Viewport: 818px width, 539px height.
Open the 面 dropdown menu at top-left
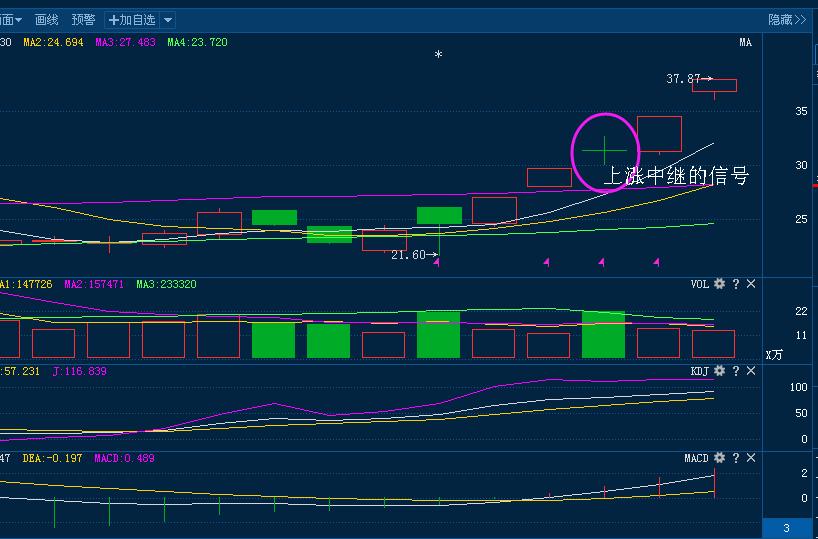tap(11, 20)
